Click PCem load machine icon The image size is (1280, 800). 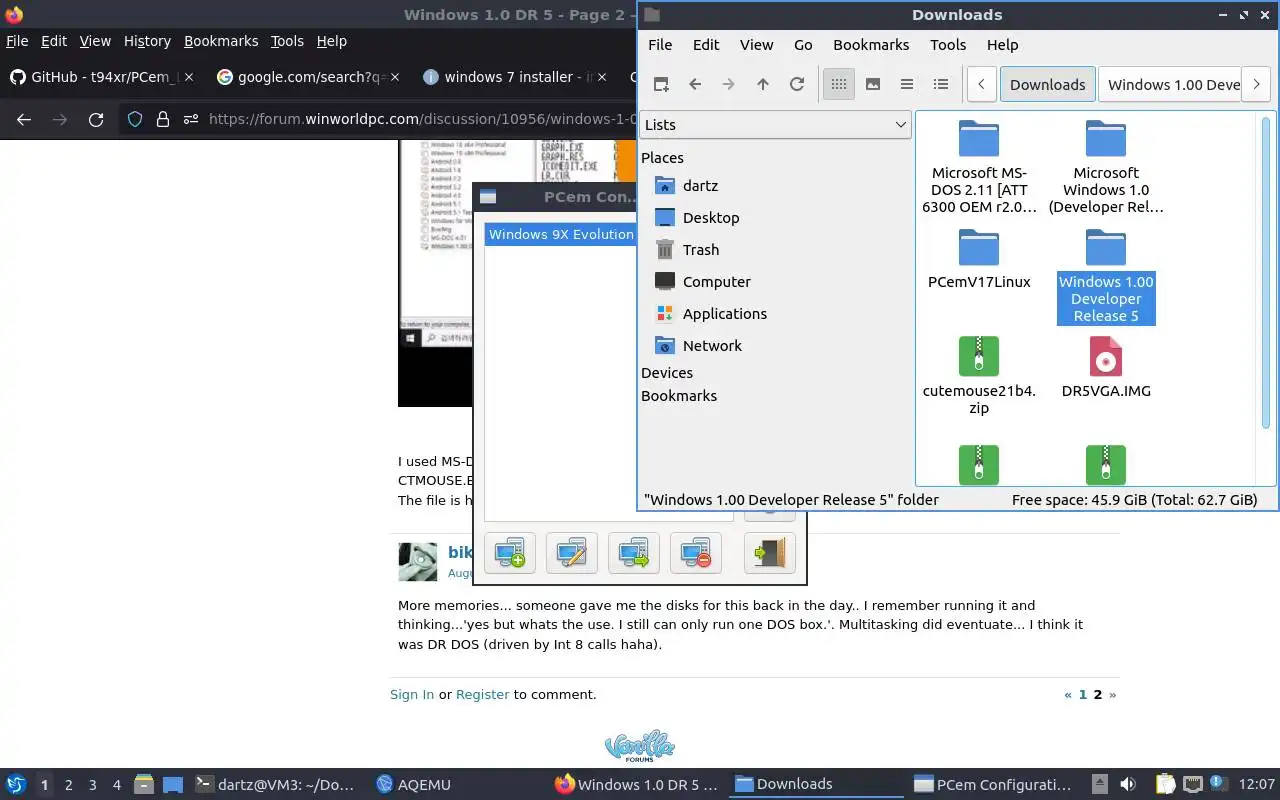[x=634, y=553]
